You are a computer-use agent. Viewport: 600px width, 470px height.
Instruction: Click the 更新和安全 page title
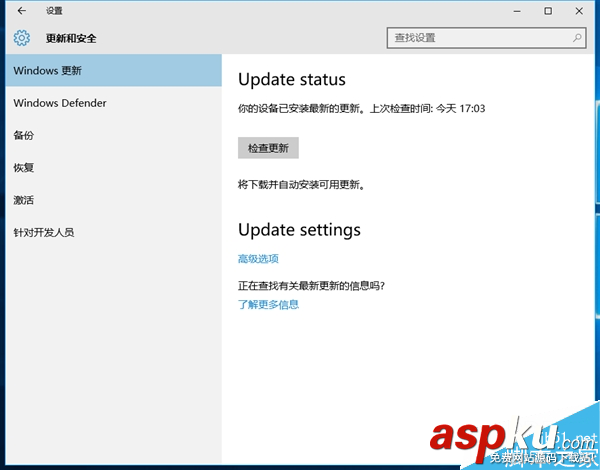pyautogui.click(x=71, y=38)
